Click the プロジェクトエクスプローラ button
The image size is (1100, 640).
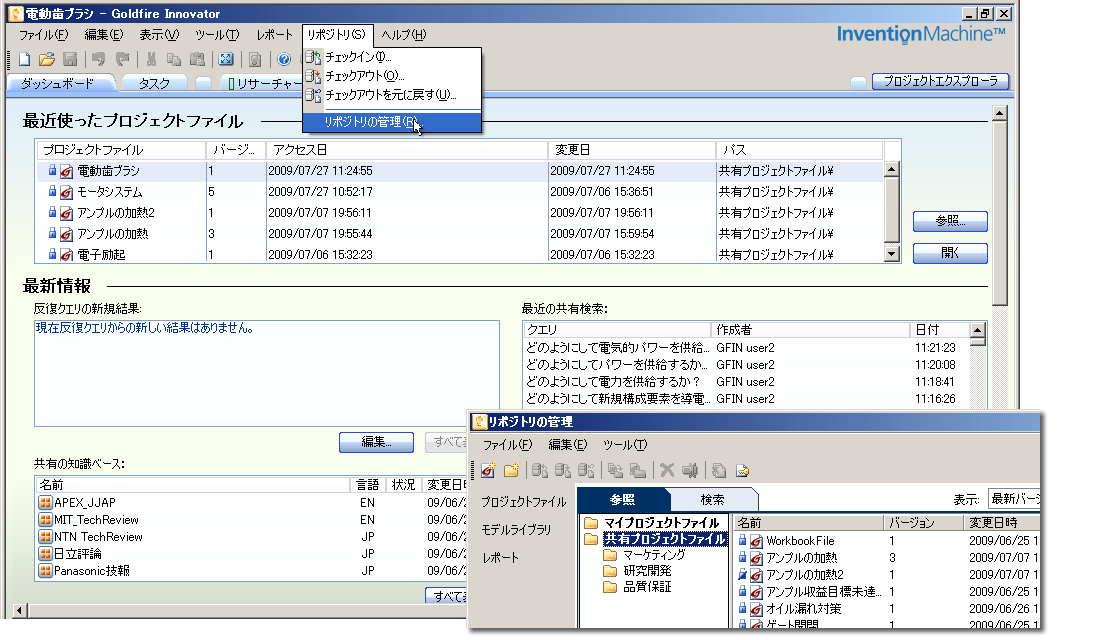coord(940,81)
